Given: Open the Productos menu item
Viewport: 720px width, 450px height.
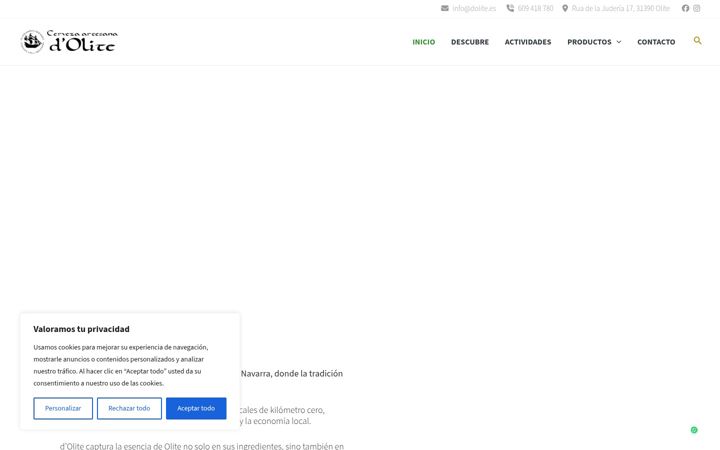Looking at the screenshot, I should click(589, 42).
